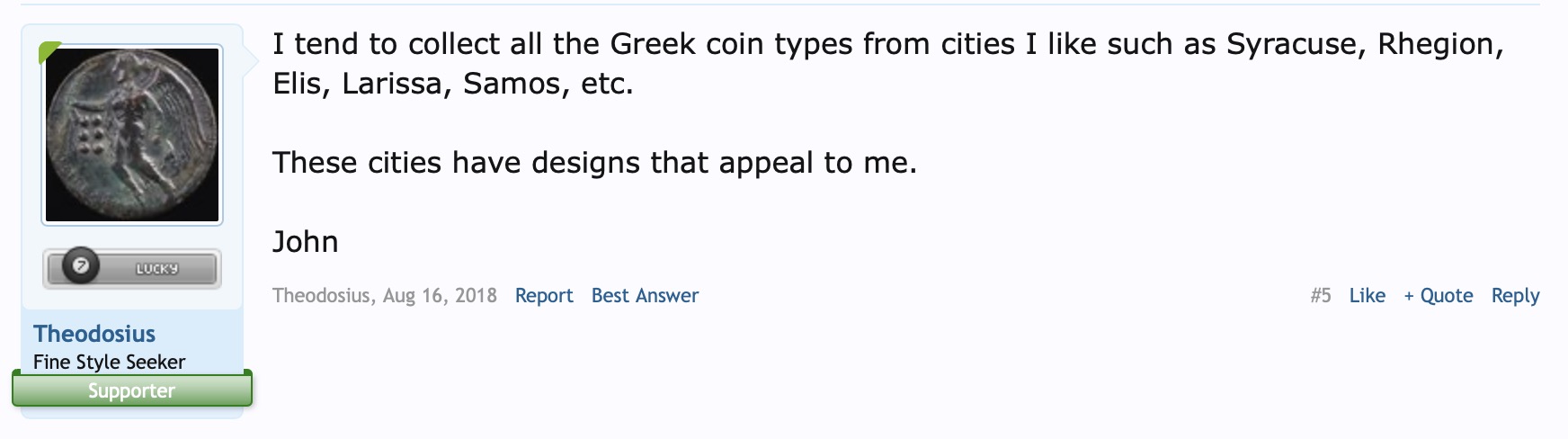This screenshot has height=439, width=1568.
Task: Mark post as Best Answer
Action: pyautogui.click(x=645, y=295)
